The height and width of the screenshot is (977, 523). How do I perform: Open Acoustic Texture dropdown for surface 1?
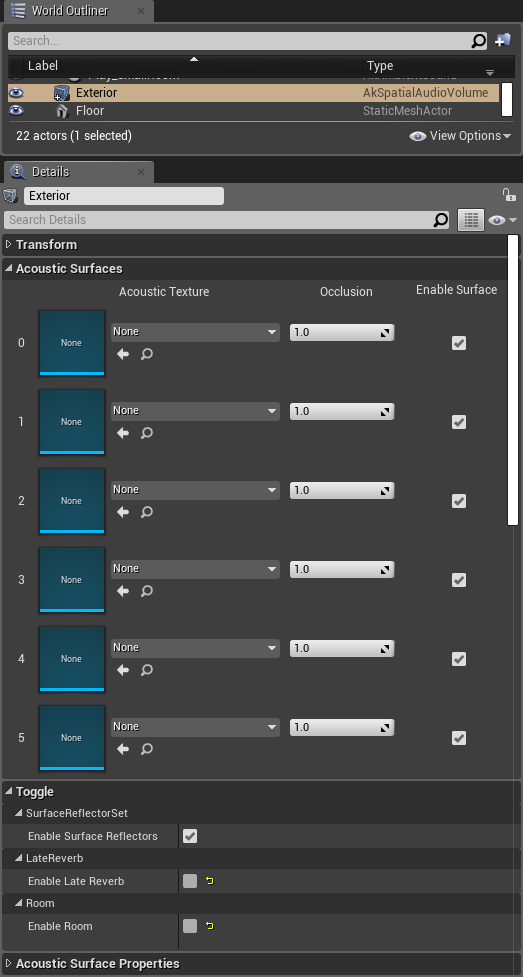click(x=195, y=411)
